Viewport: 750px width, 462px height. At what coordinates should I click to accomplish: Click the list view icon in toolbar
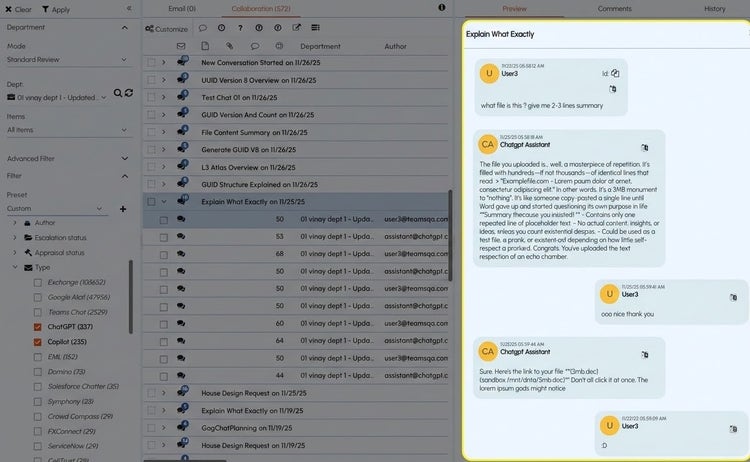[x=316, y=28]
